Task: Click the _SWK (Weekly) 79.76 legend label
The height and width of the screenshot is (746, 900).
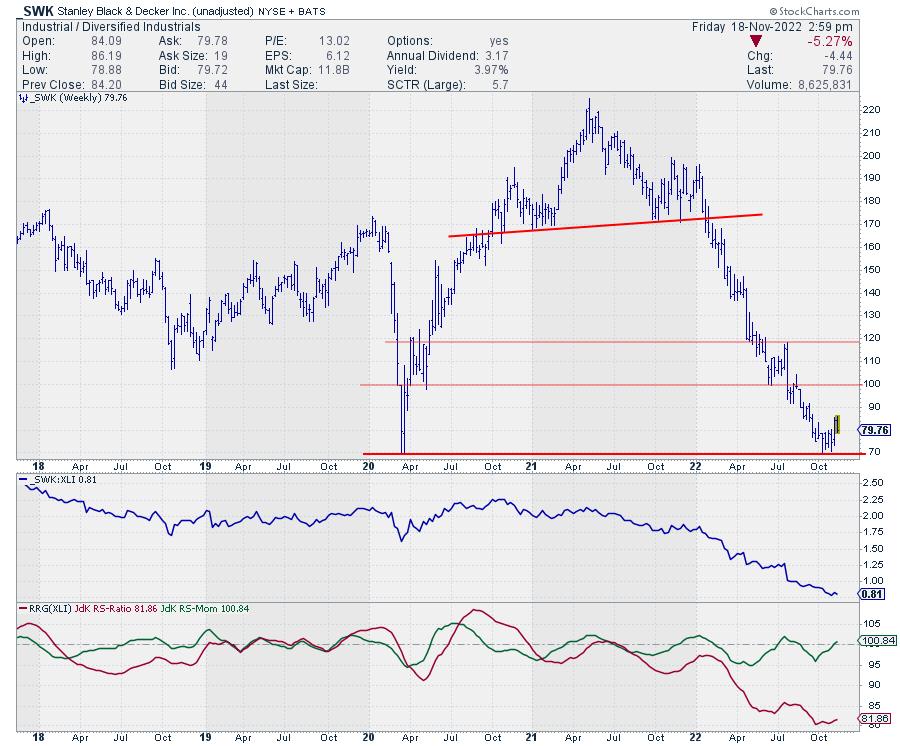Action: tap(70, 99)
